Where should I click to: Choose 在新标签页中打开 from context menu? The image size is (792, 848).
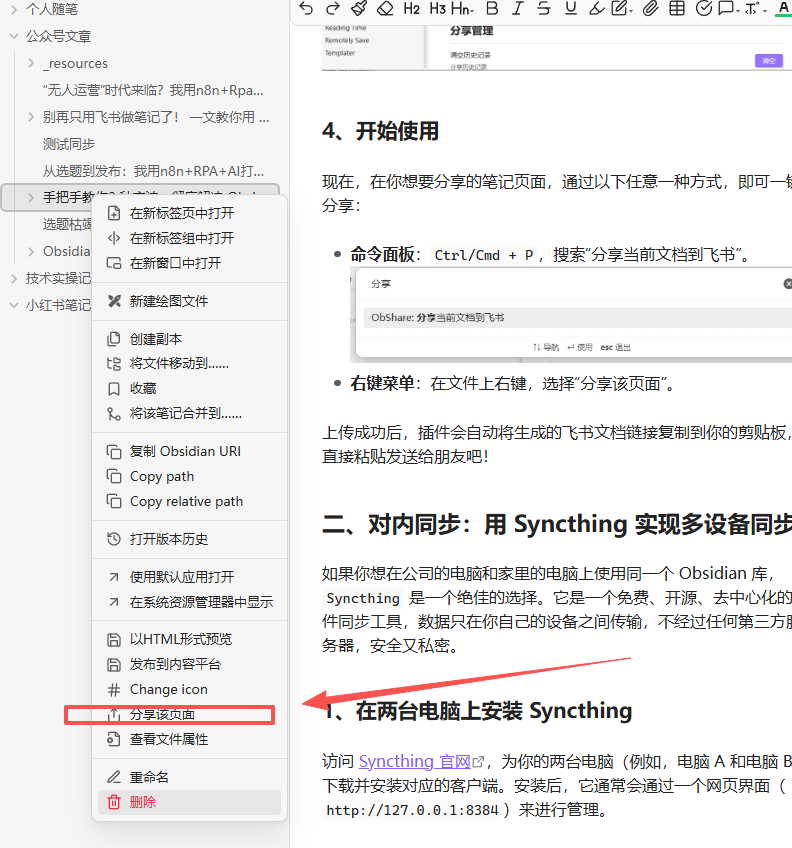(x=189, y=213)
